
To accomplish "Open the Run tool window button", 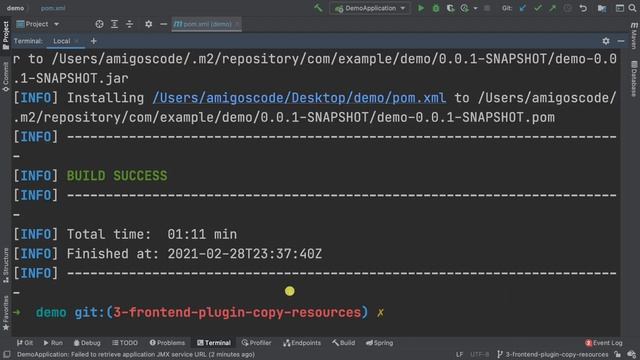I will tap(53, 343).
